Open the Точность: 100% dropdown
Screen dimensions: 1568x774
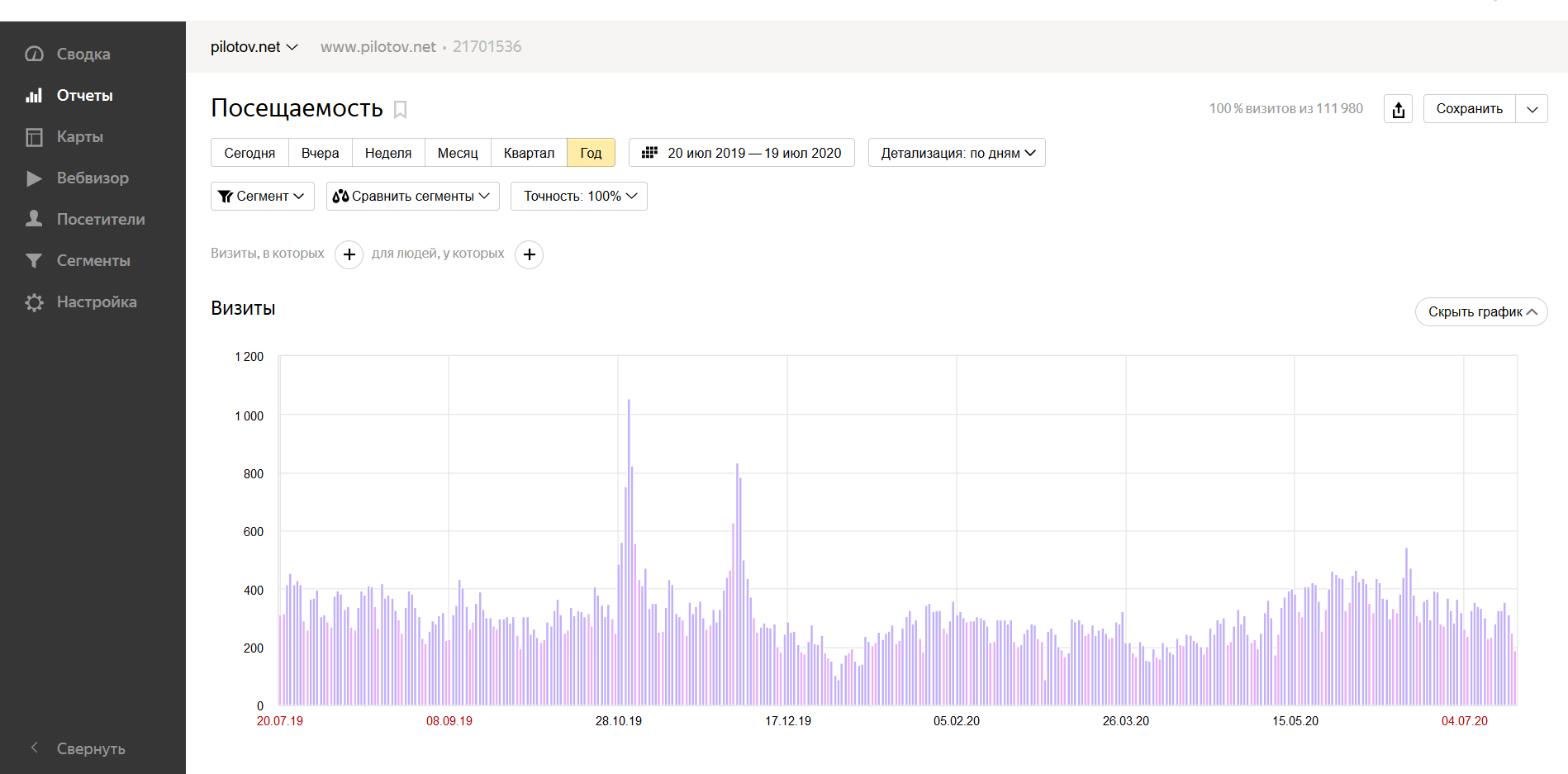pos(579,196)
